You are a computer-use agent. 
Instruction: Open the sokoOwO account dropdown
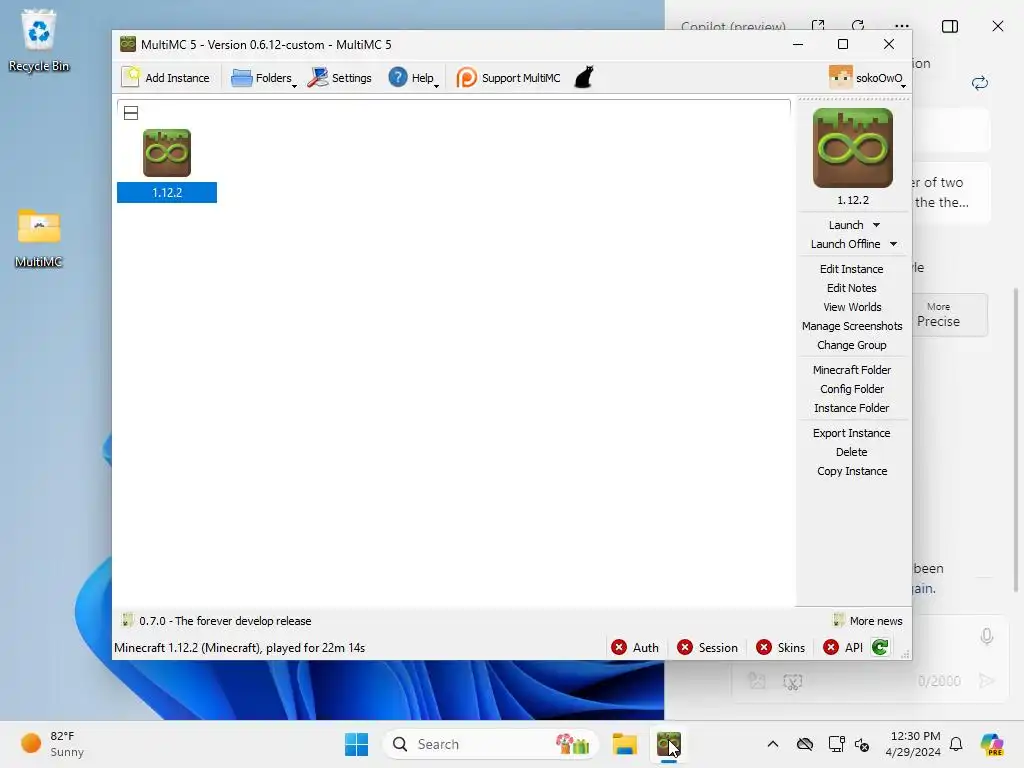point(867,78)
